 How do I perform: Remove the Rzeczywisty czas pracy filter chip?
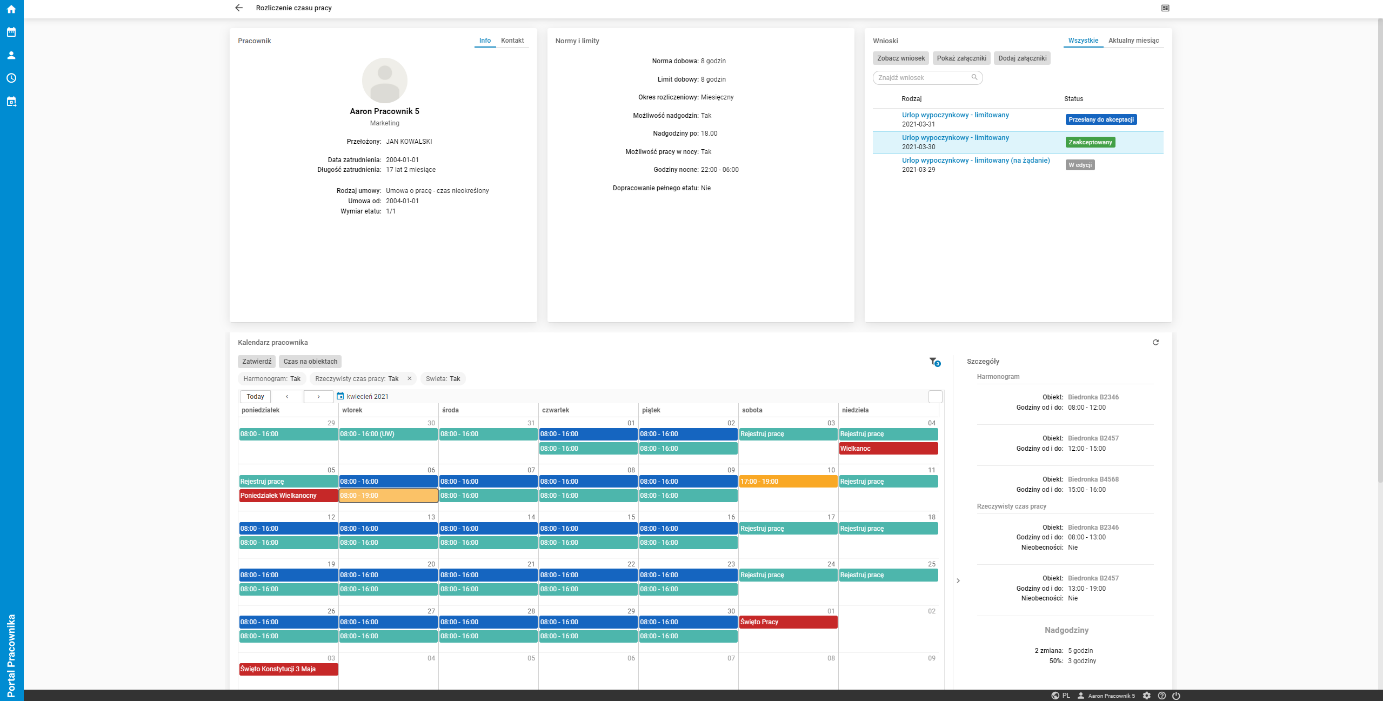click(409, 379)
